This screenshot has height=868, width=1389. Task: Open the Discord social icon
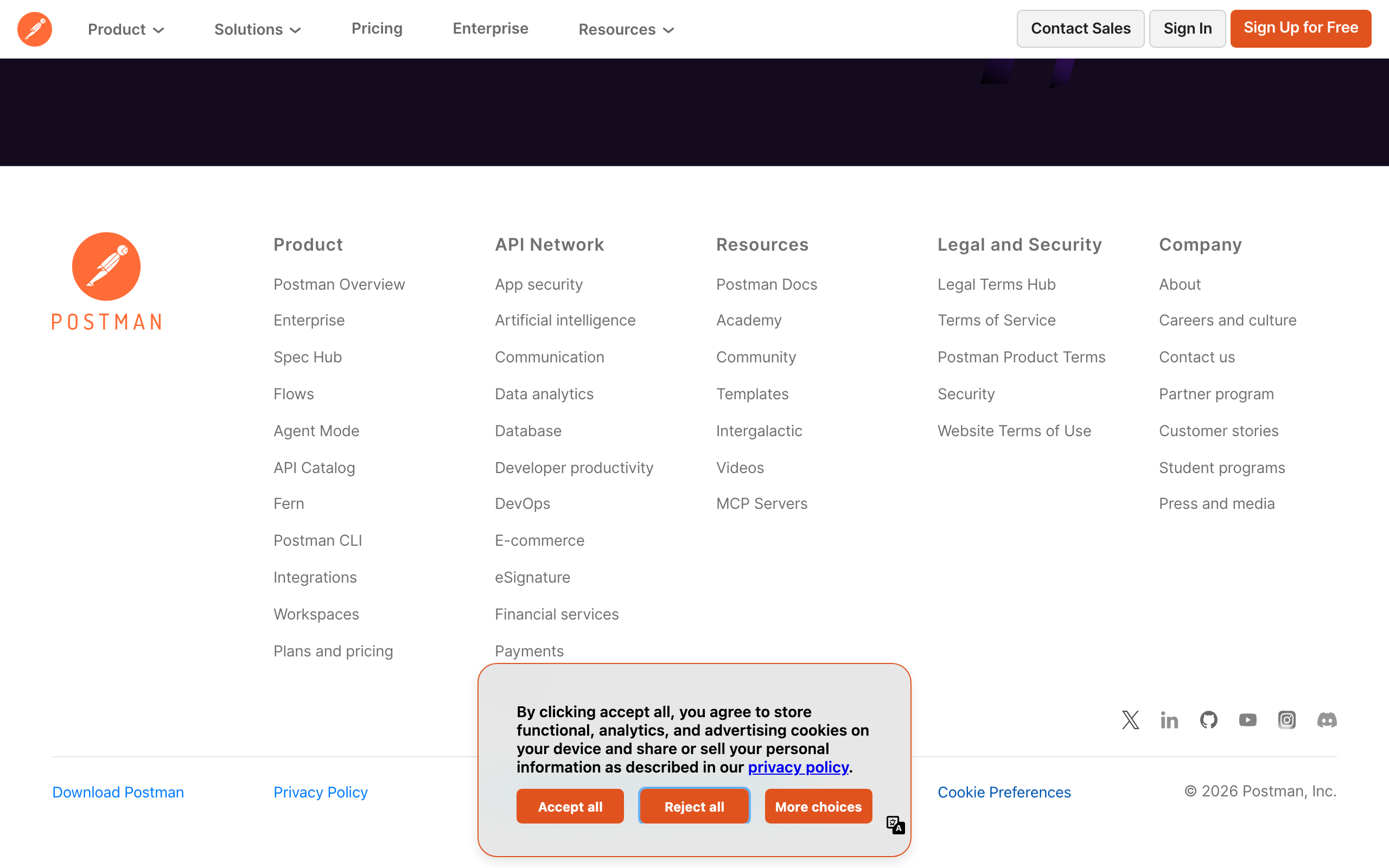[x=1327, y=720]
